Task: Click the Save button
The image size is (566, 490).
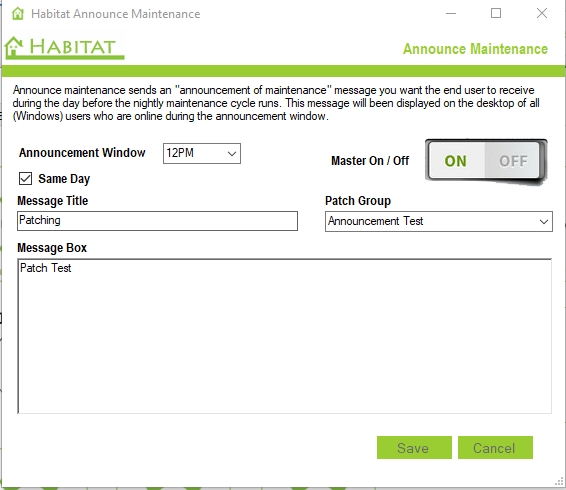Action: coord(414,448)
